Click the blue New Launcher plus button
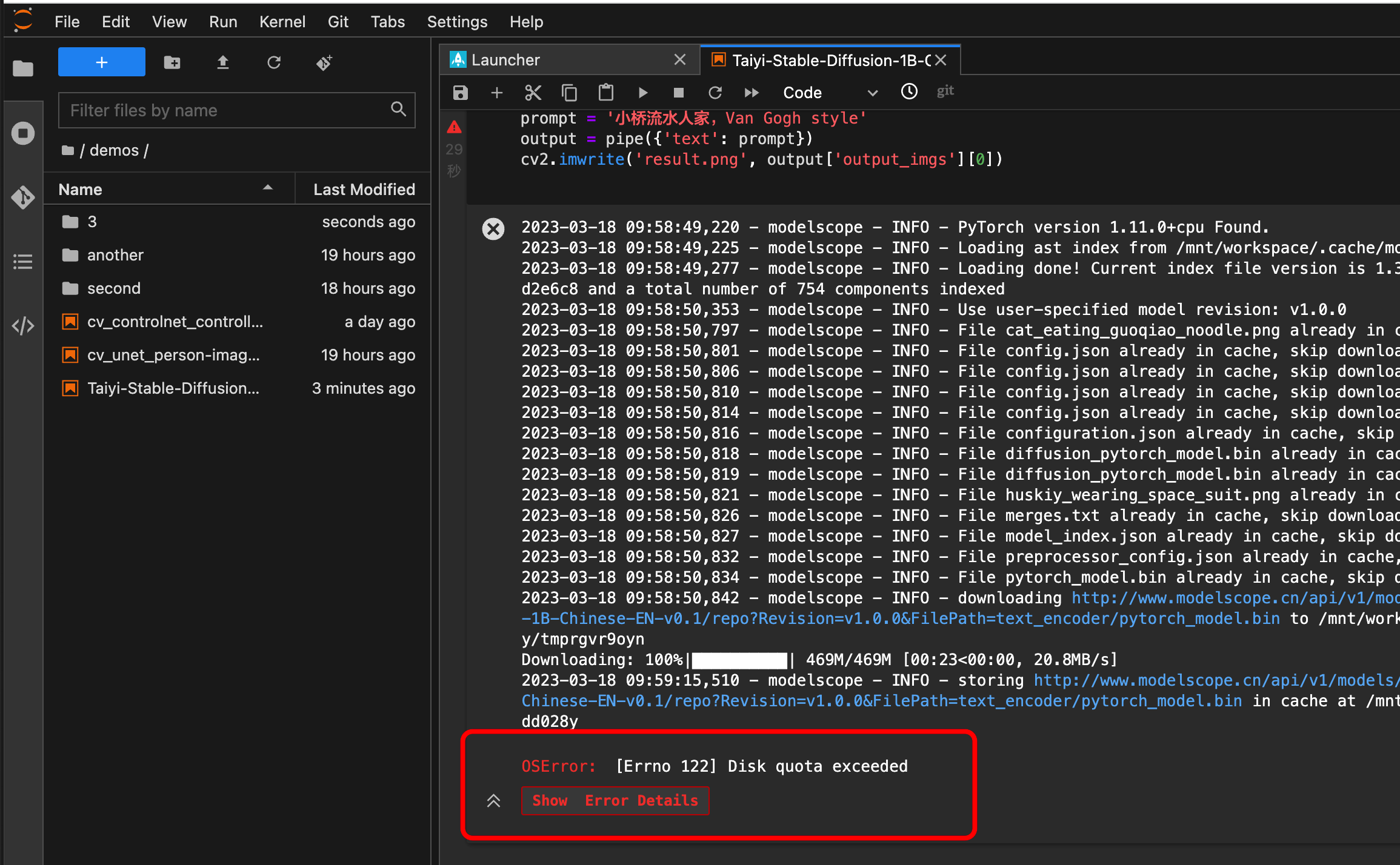Image resolution: width=1400 pixels, height=865 pixels. point(101,62)
